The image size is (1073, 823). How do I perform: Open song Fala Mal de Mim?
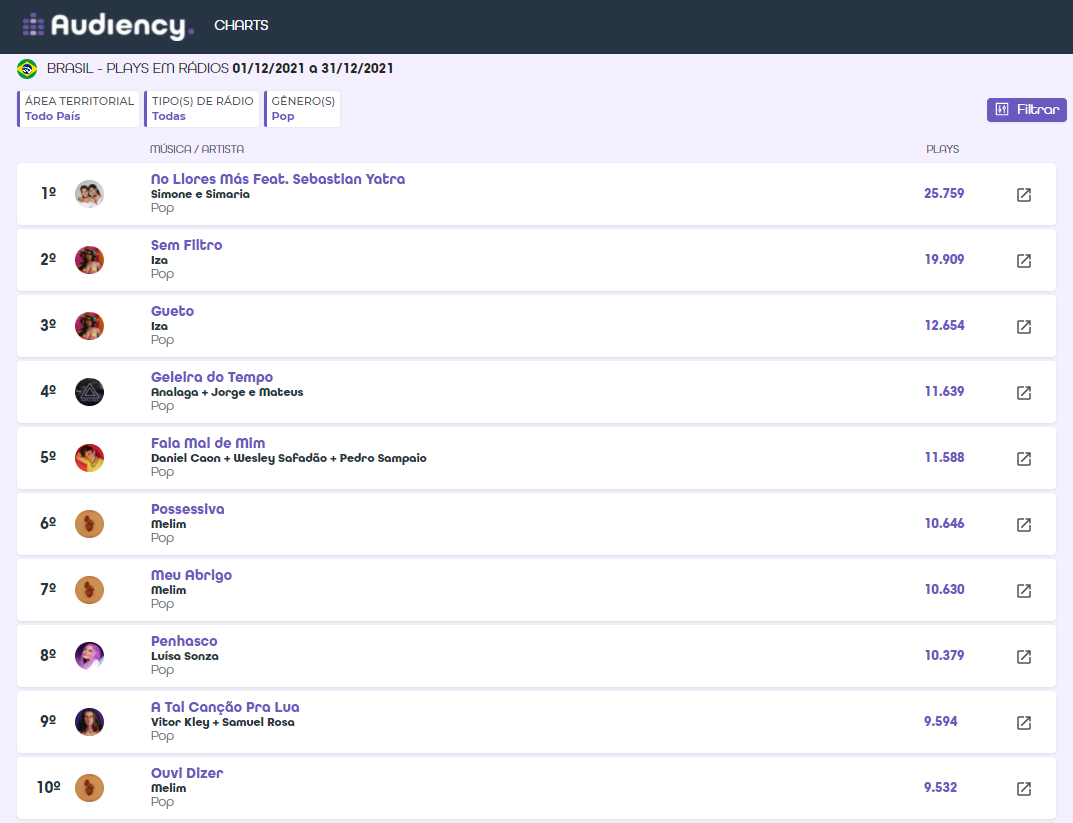(208, 443)
